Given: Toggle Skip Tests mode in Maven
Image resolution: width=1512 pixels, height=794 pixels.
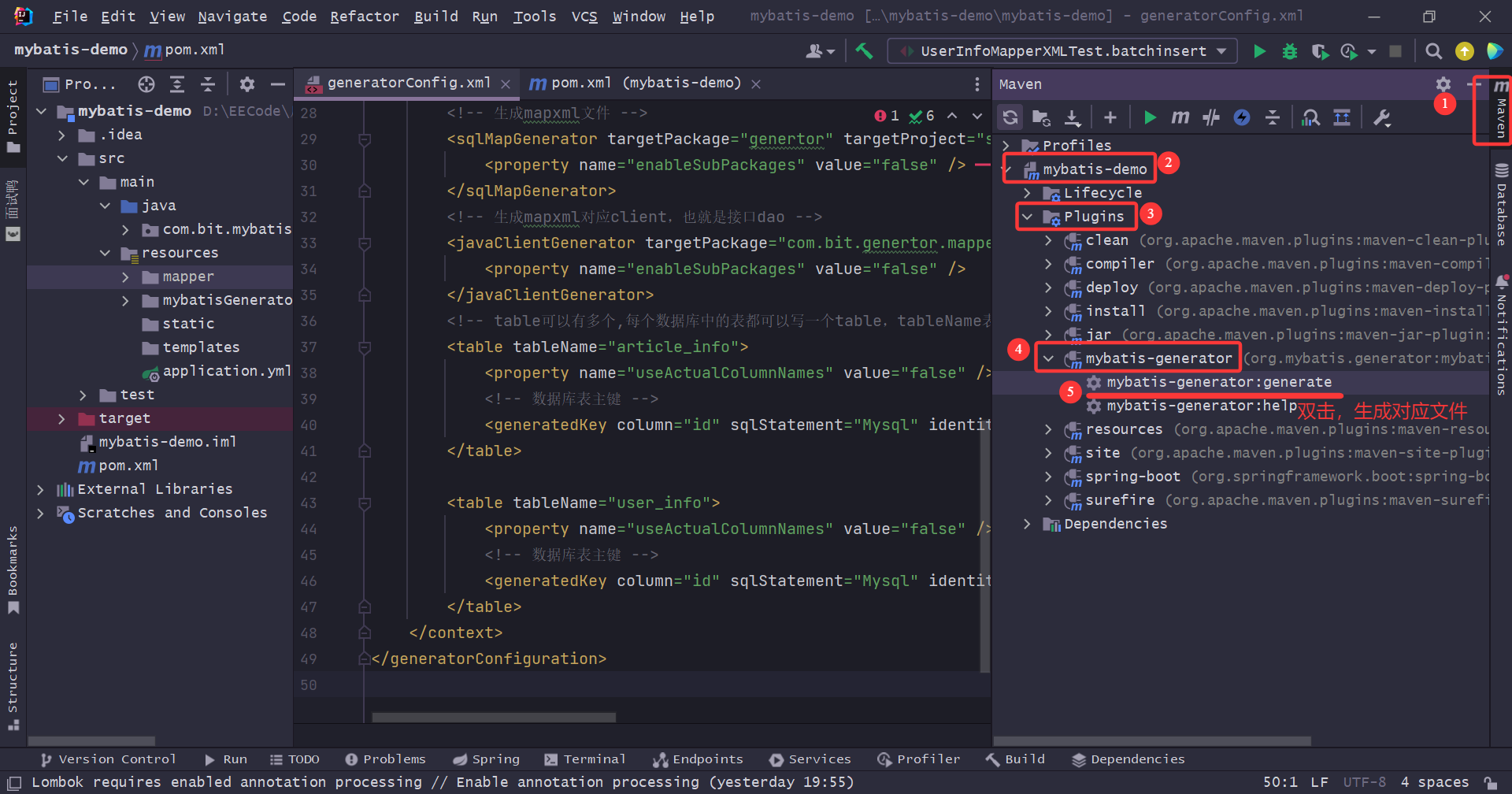Looking at the screenshot, I should [1242, 117].
